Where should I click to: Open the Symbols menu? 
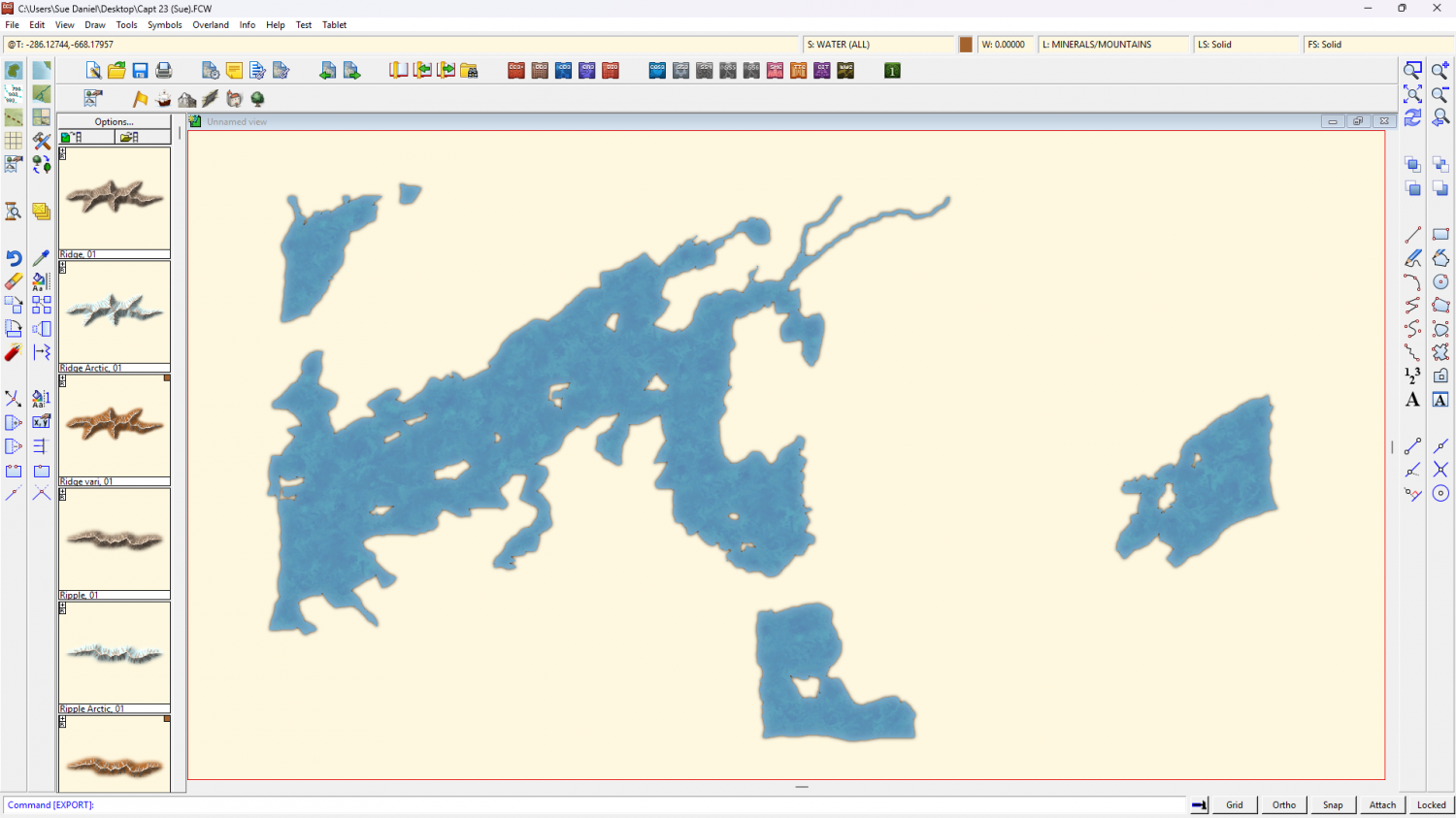[164, 25]
